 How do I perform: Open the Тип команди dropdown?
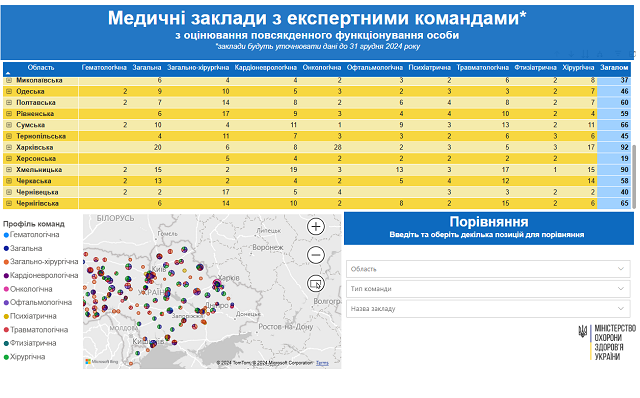[x=488, y=289]
